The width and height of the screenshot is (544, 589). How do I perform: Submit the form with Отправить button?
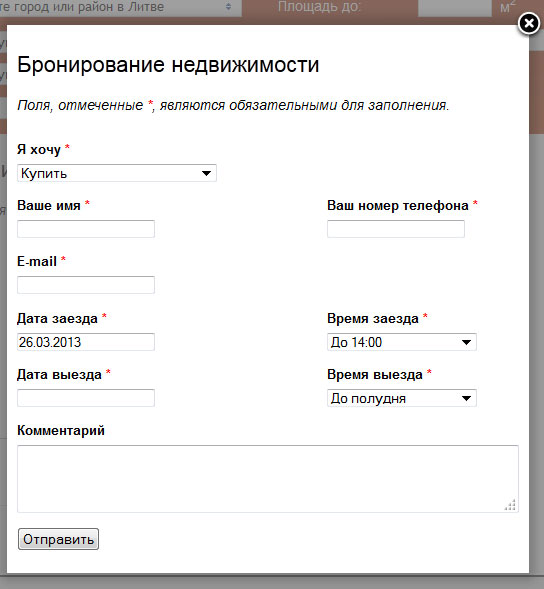click(x=59, y=539)
